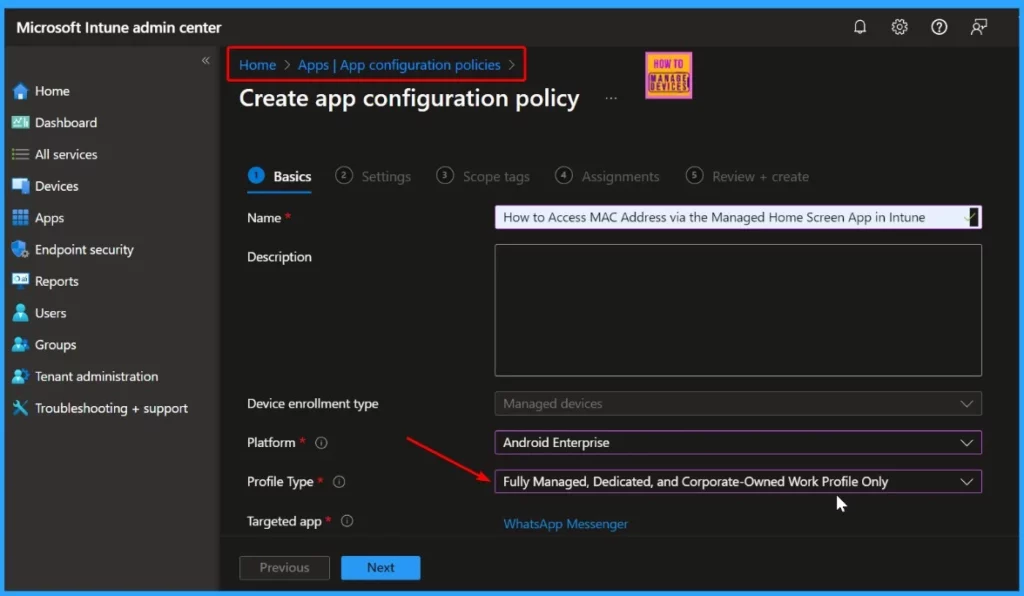Image resolution: width=1024 pixels, height=596 pixels.
Task: Click the Home house icon in sidebar
Action: (x=20, y=91)
